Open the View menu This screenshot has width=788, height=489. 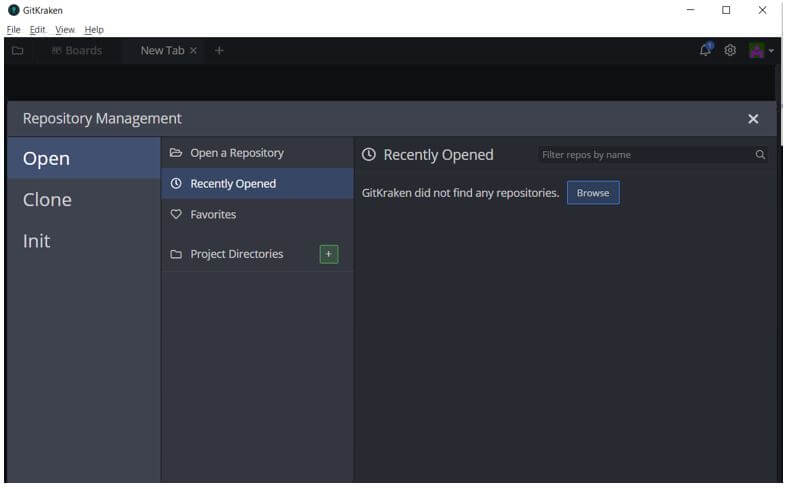coord(65,30)
